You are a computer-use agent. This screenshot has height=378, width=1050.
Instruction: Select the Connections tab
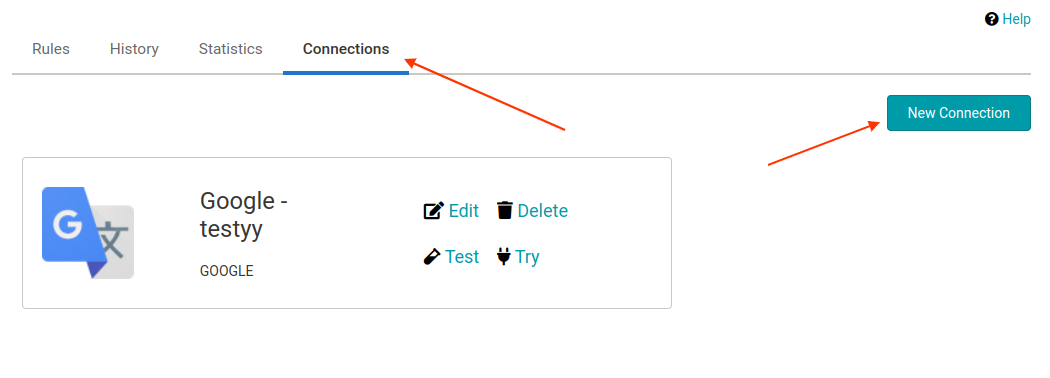(346, 49)
